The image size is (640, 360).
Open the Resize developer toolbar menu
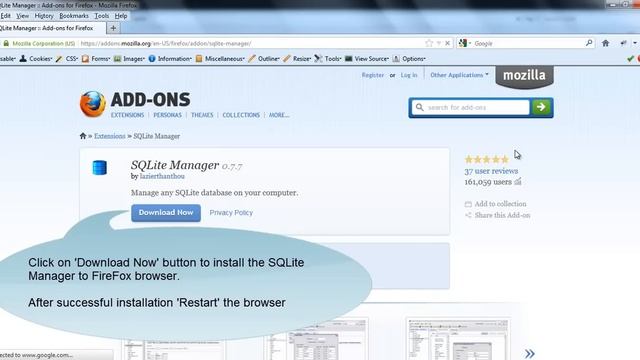pyautogui.click(x=297, y=59)
